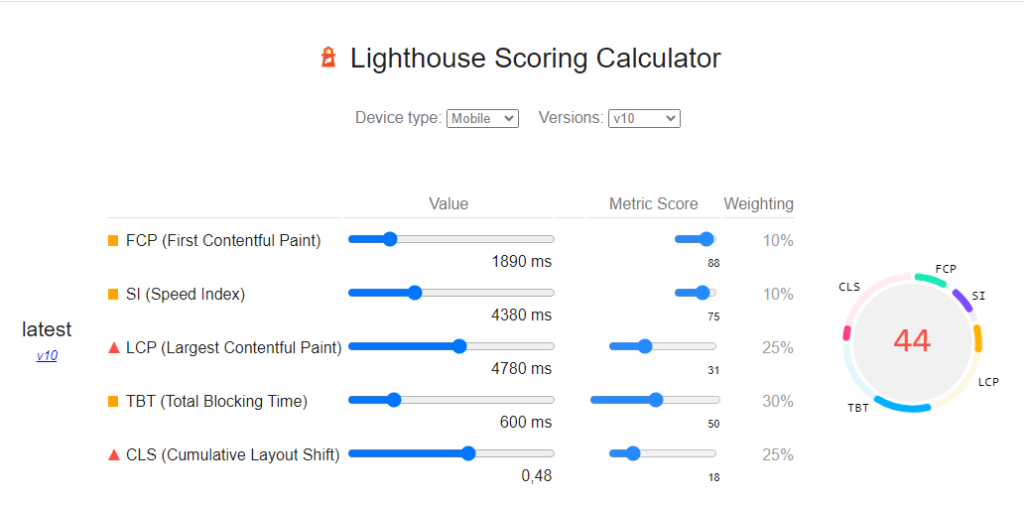The width and height of the screenshot is (1024, 505).
Task: Click the TBT metric score slider
Action: pyautogui.click(x=656, y=400)
